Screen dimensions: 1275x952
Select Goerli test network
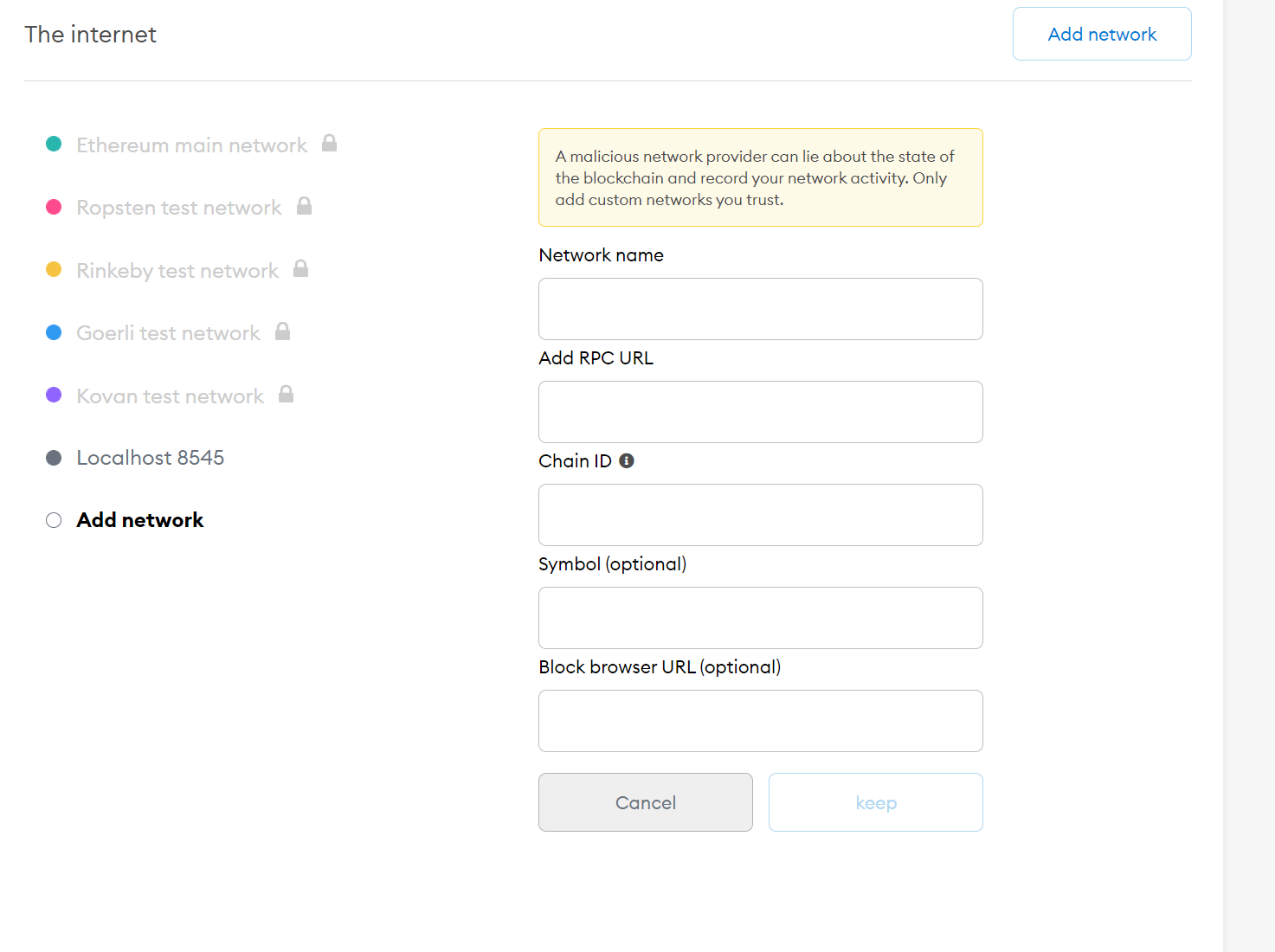pyautogui.click(x=168, y=333)
